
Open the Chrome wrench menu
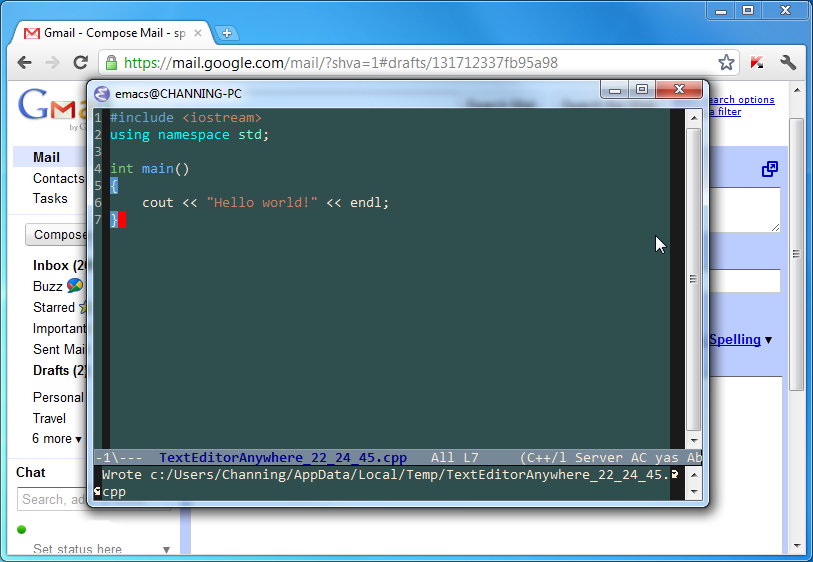[788, 63]
